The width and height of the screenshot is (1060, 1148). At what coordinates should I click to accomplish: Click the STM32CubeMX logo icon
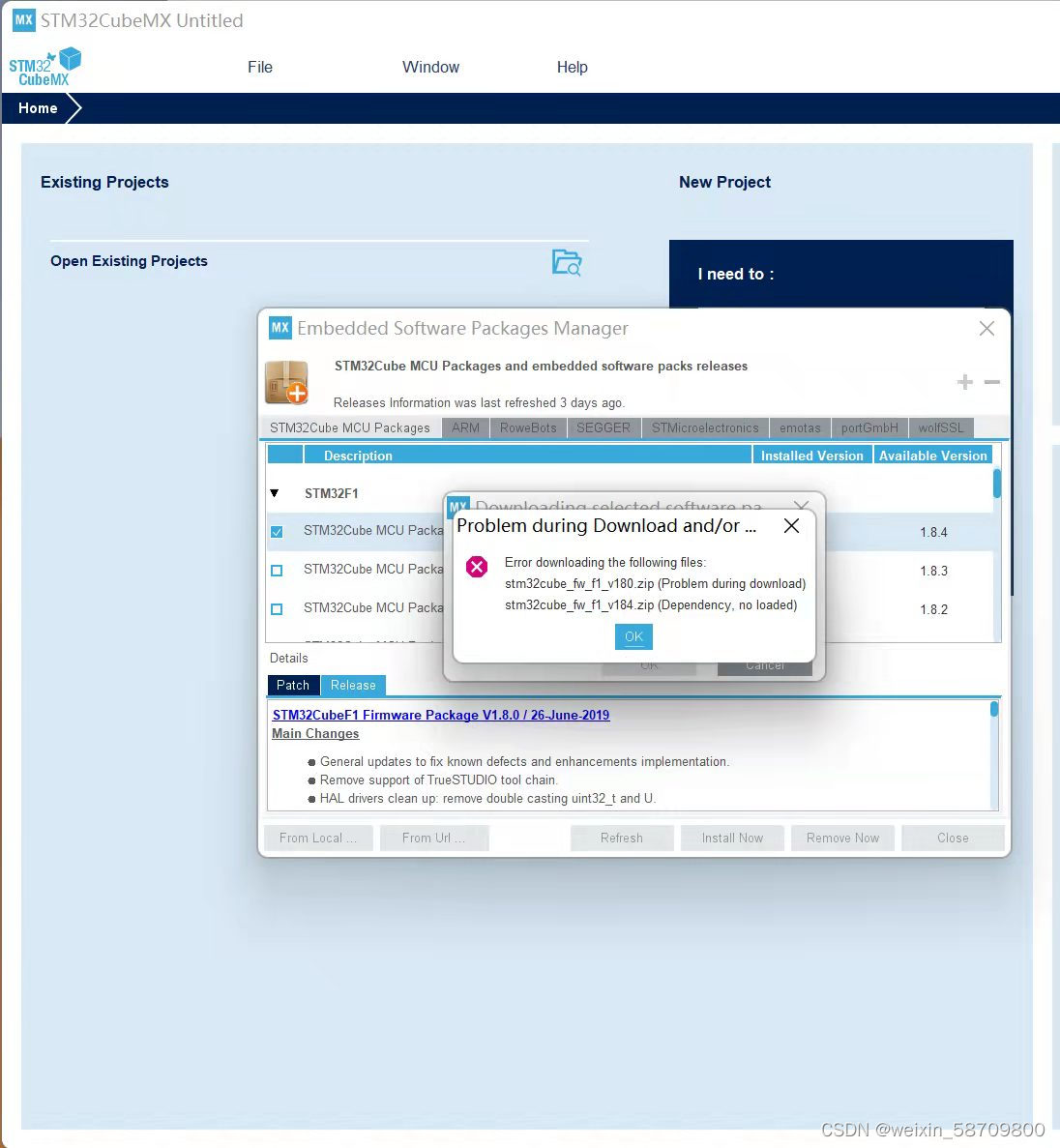click(44, 67)
